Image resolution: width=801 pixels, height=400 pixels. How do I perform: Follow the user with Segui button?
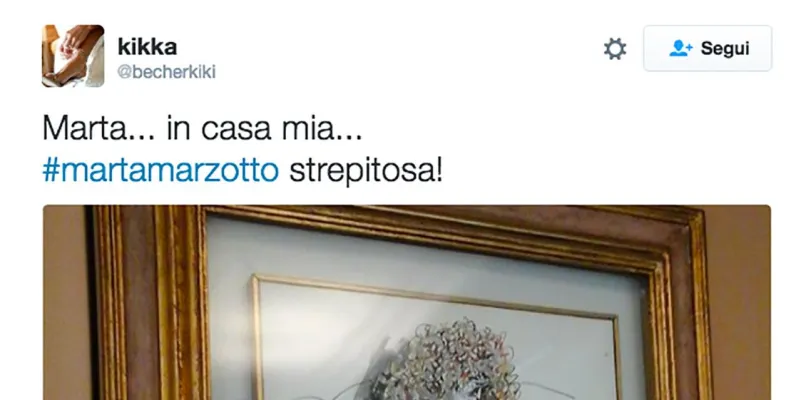708,49
